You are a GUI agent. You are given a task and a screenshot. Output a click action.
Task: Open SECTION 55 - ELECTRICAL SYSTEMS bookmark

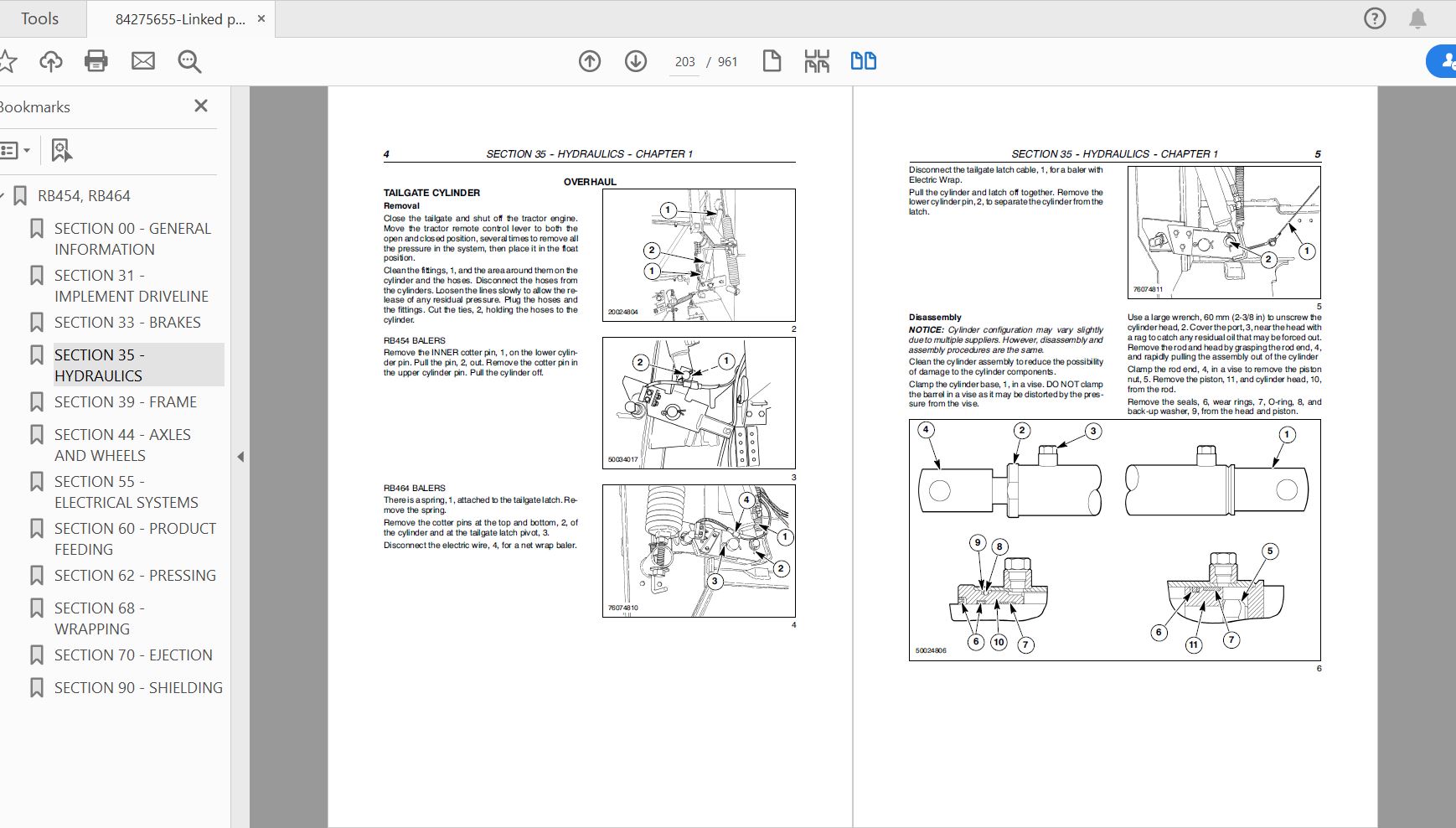126,492
